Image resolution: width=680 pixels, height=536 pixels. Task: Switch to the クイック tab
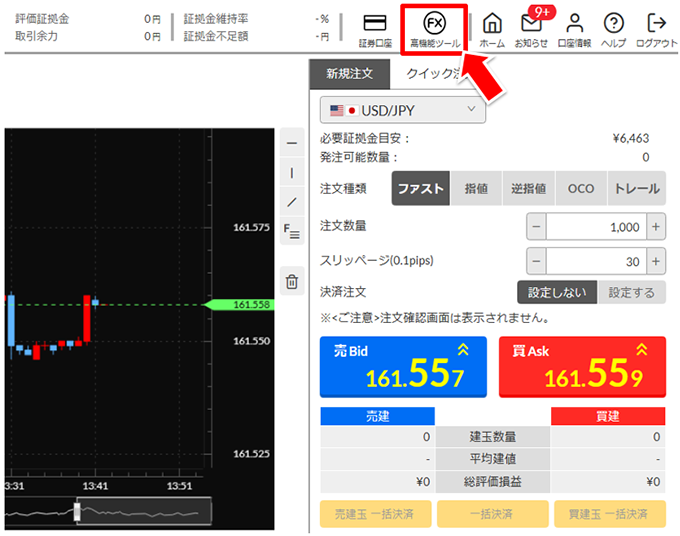pos(432,74)
